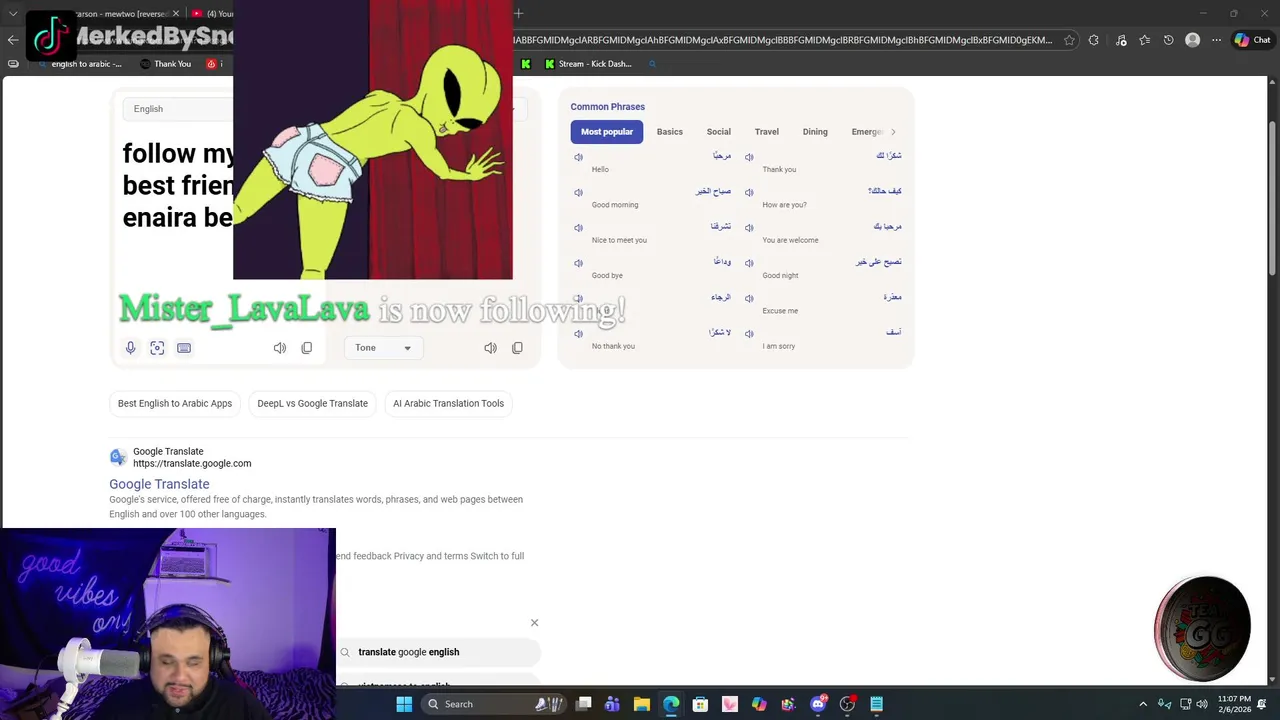Open the translate.google.com URL link
Image resolution: width=1280 pixels, height=720 pixels.
click(192, 463)
